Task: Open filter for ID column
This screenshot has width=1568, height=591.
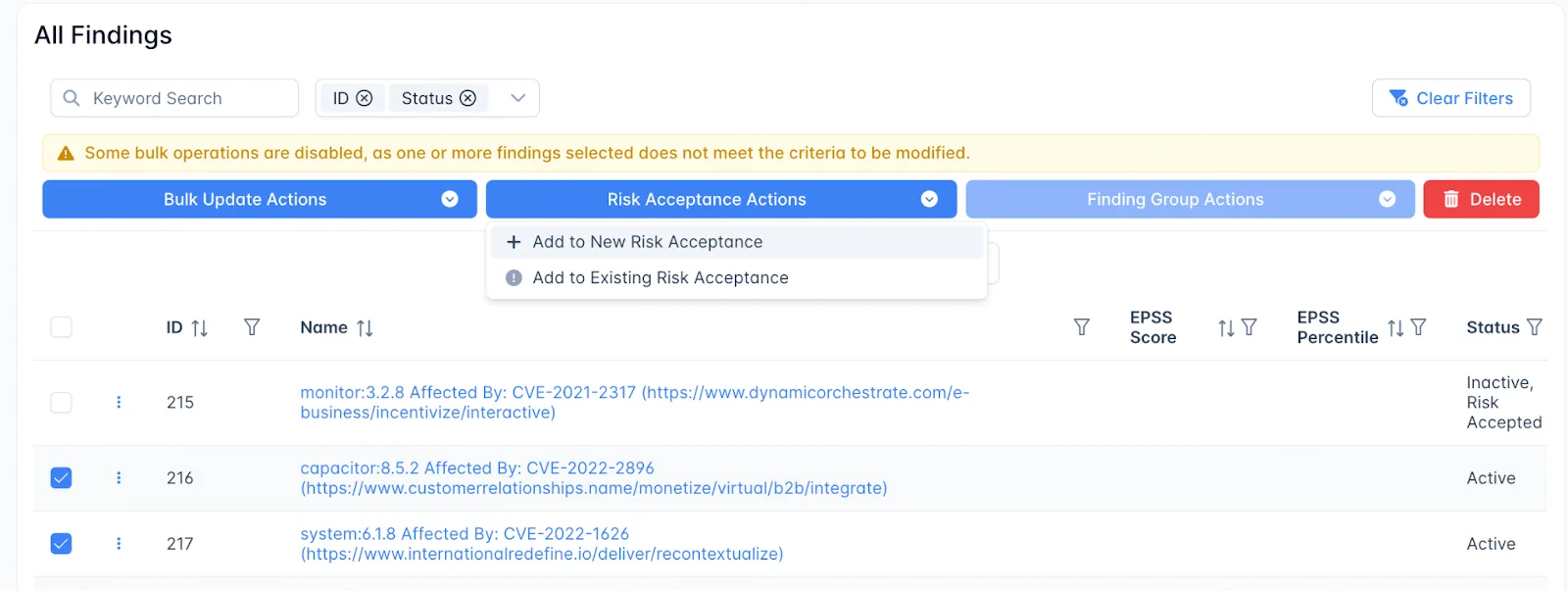Action: (252, 327)
